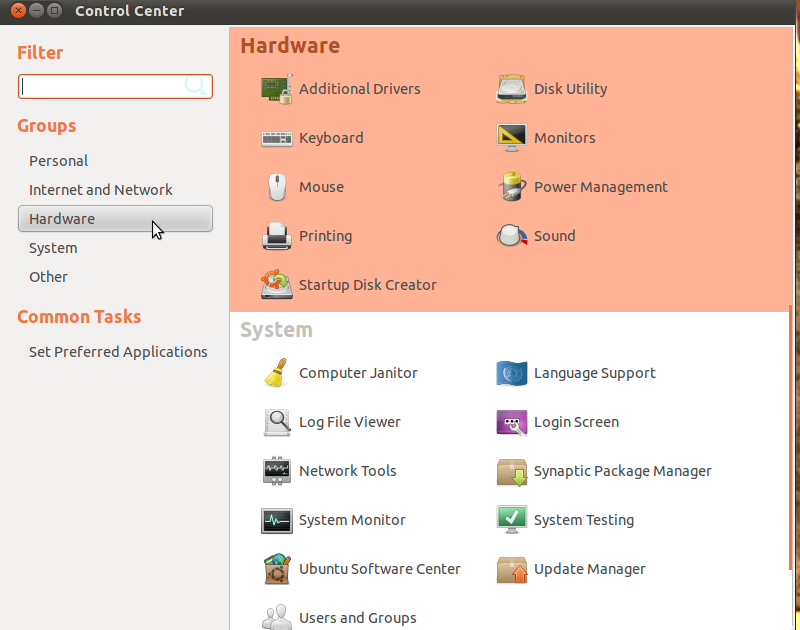The image size is (800, 630).
Task: Click the search magnifier in the filter box
Action: [195, 86]
